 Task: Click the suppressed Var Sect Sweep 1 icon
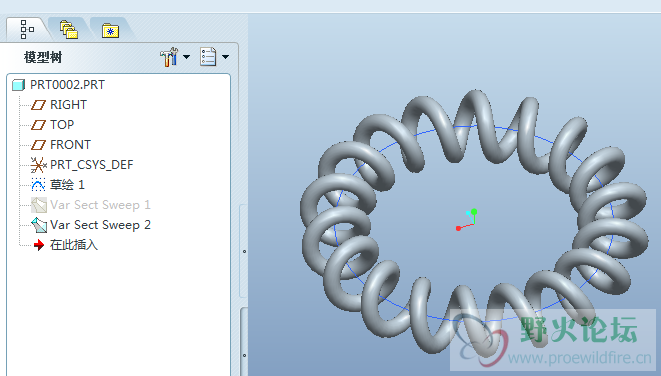[x=39, y=205]
